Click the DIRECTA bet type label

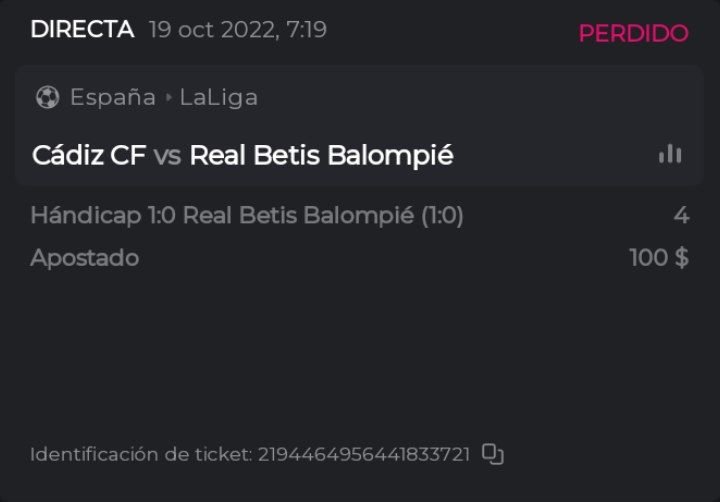[x=82, y=30]
